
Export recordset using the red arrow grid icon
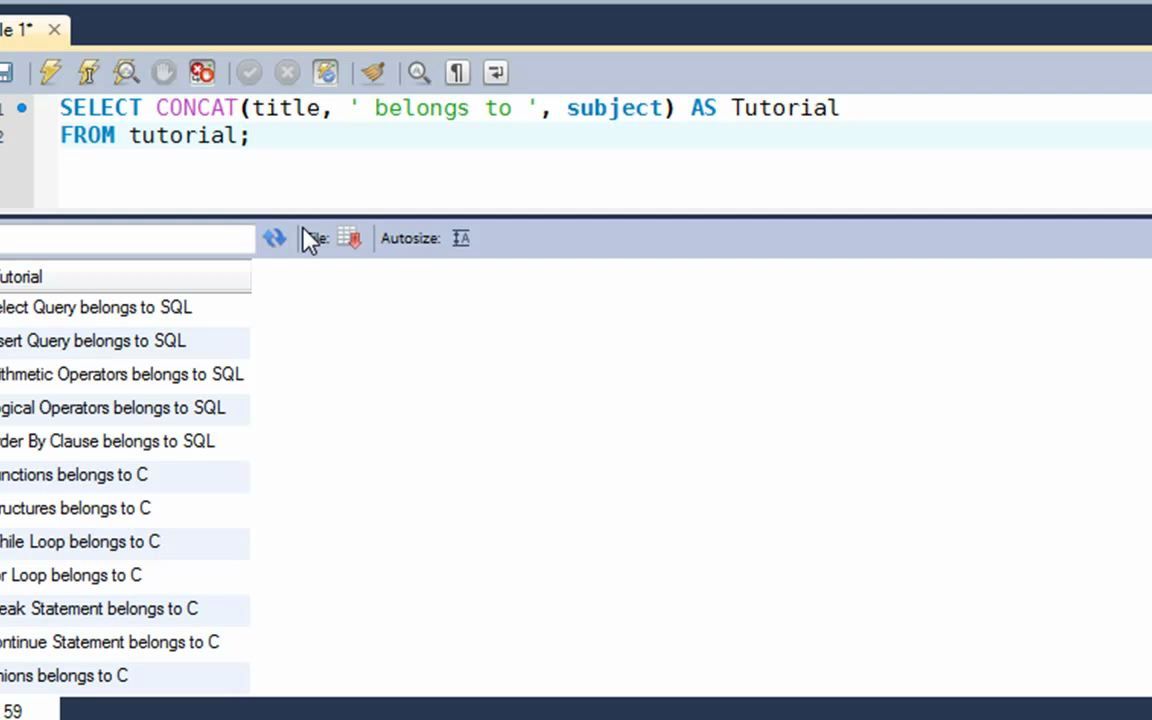(348, 238)
